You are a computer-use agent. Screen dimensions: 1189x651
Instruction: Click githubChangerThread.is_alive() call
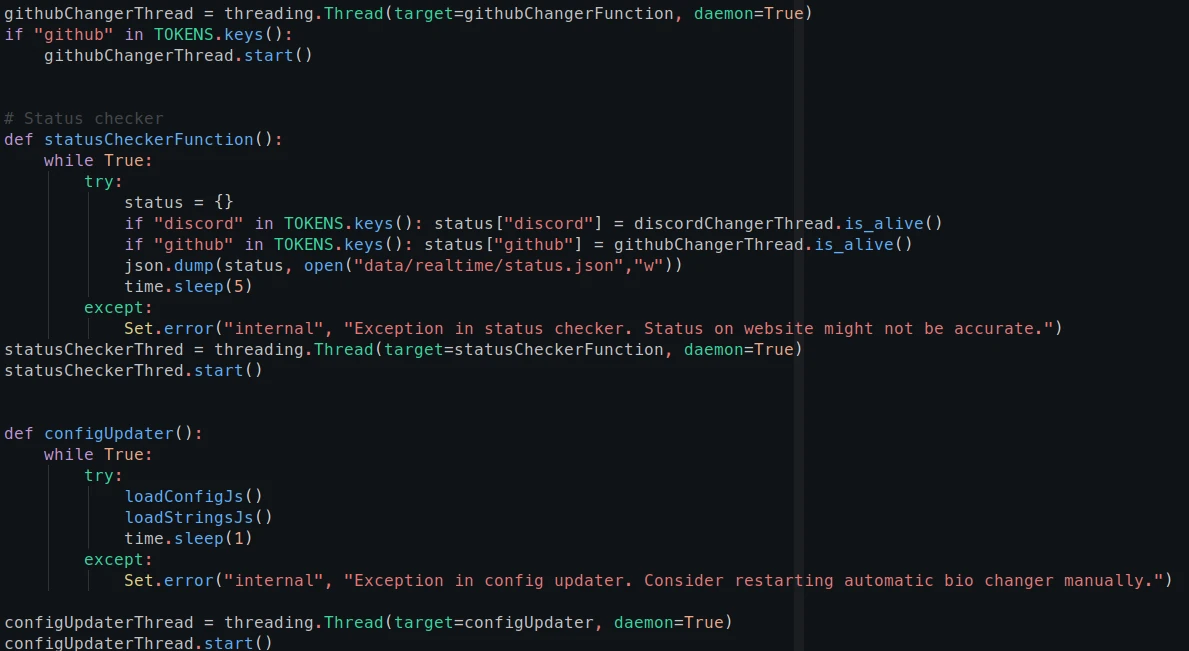point(762,244)
